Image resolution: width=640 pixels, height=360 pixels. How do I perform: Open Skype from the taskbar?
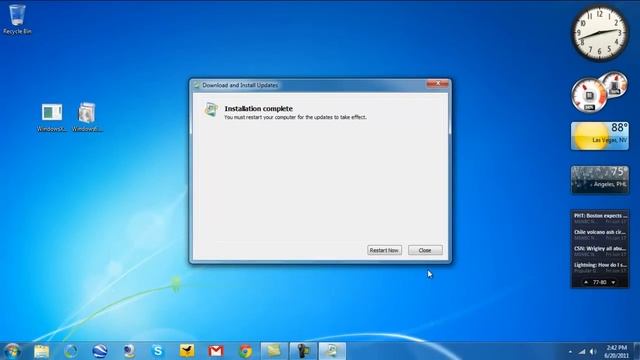tap(158, 351)
